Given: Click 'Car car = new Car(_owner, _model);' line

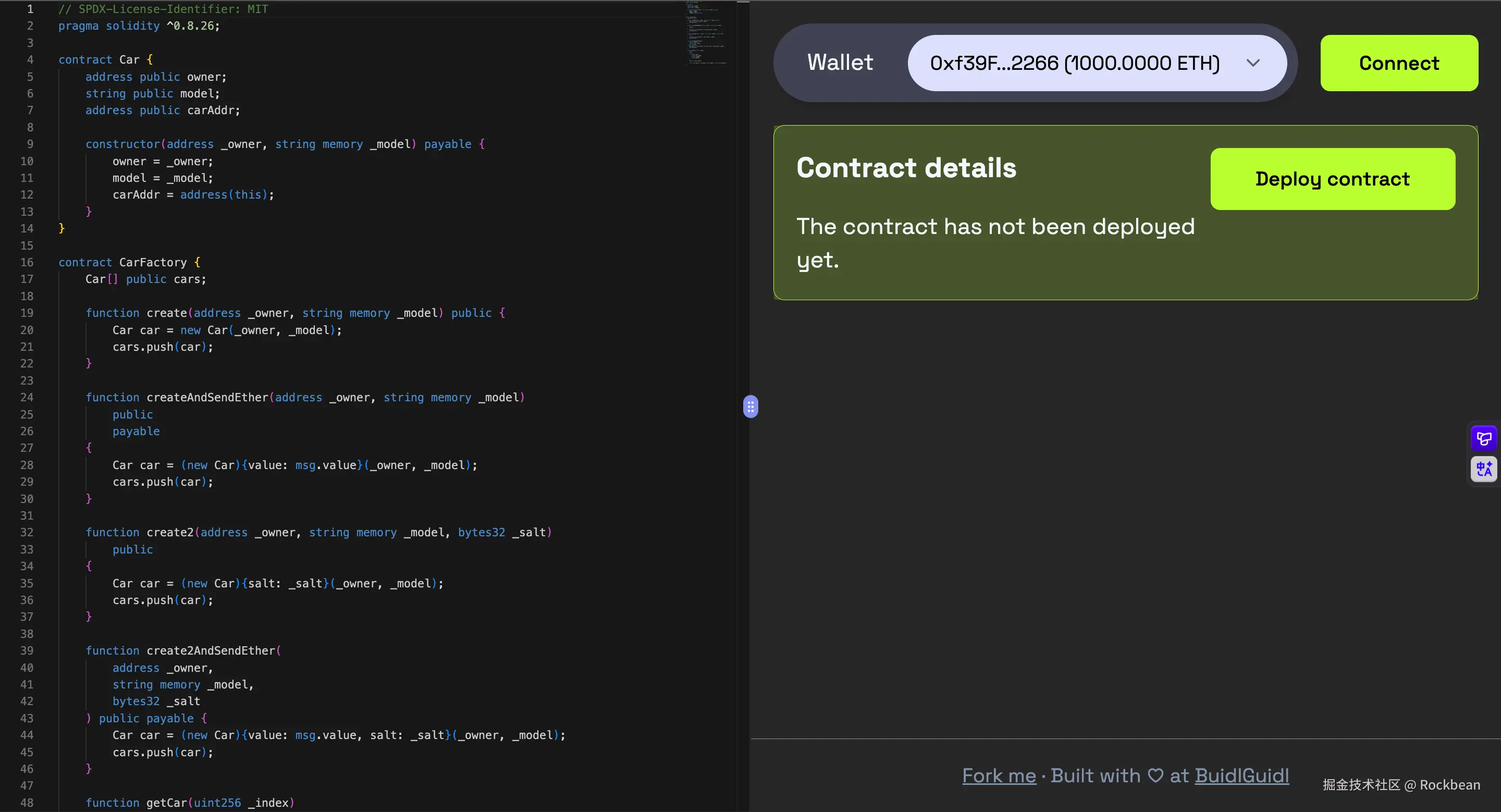Looking at the screenshot, I should (227, 330).
